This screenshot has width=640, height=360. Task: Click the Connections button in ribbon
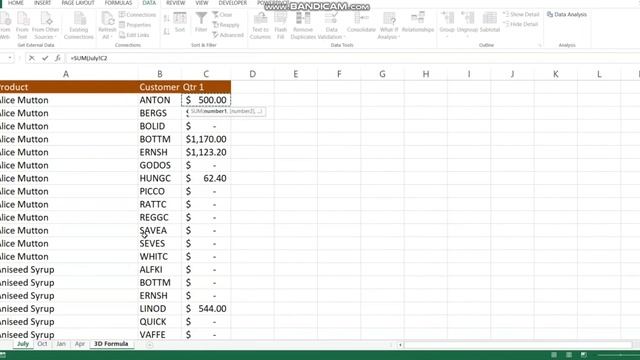(138, 15)
